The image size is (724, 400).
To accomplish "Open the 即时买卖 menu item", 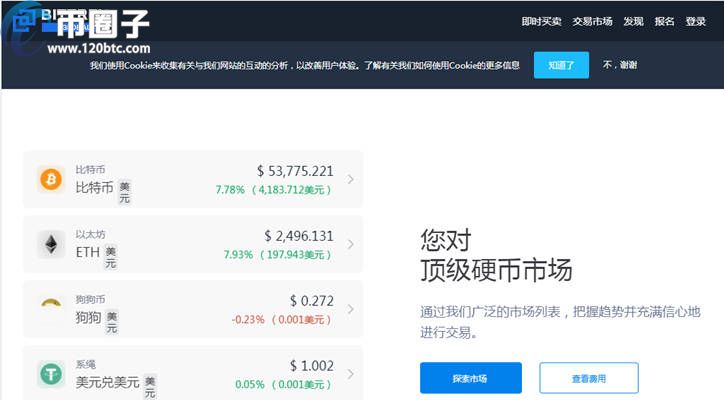I will 541,21.
